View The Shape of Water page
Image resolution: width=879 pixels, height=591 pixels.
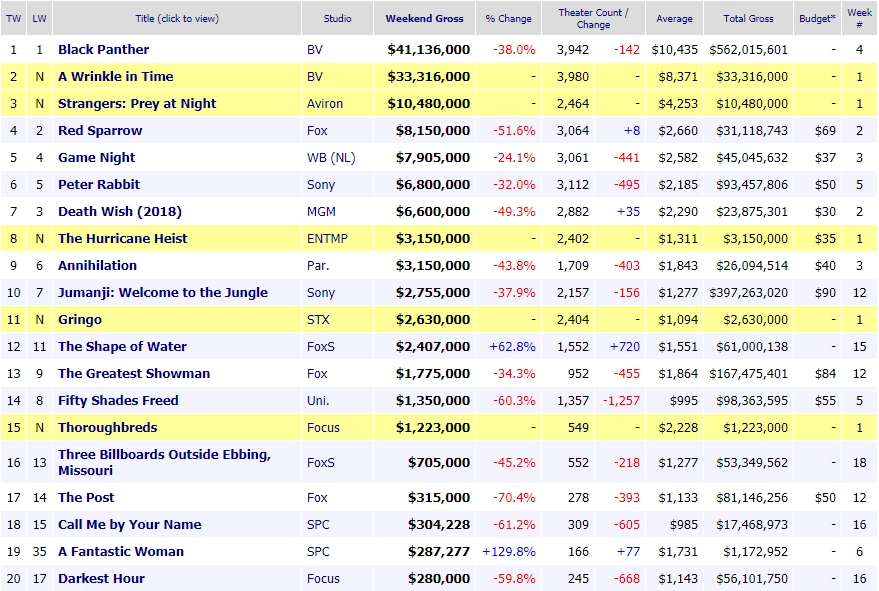(x=122, y=347)
